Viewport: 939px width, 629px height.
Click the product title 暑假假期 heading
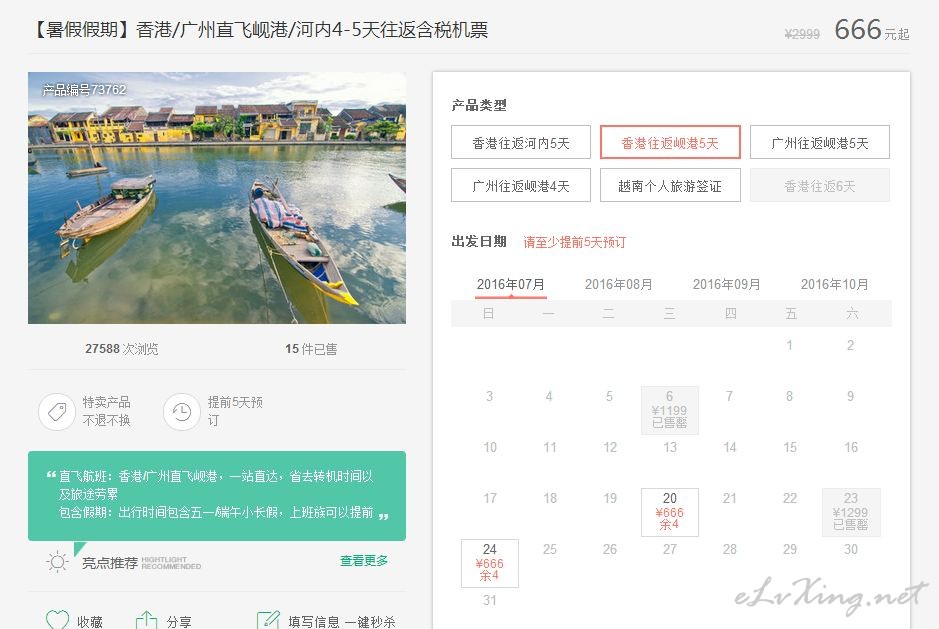(258, 29)
